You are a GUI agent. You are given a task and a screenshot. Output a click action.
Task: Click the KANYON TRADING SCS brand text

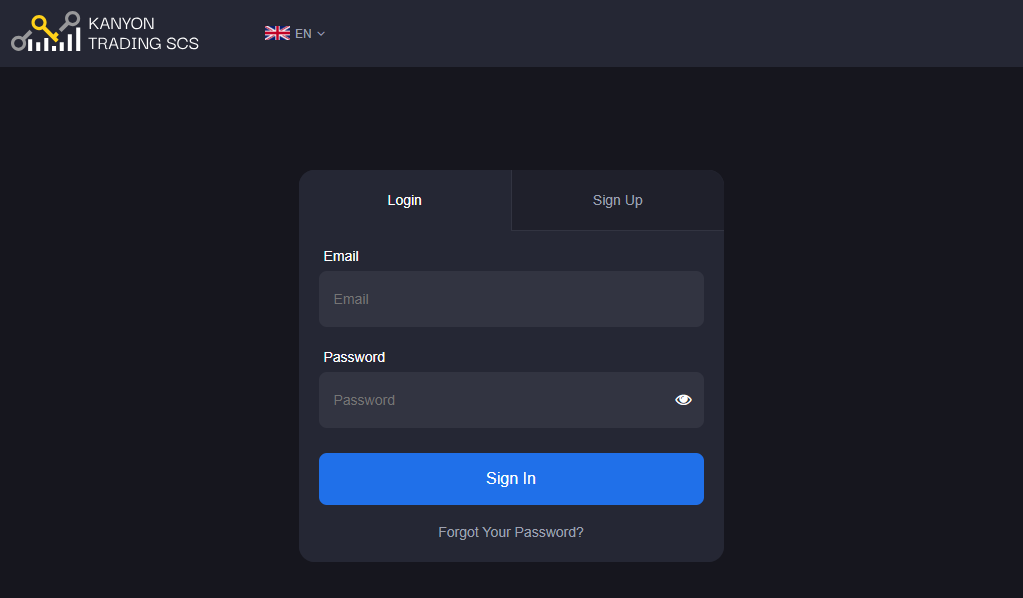tap(144, 33)
